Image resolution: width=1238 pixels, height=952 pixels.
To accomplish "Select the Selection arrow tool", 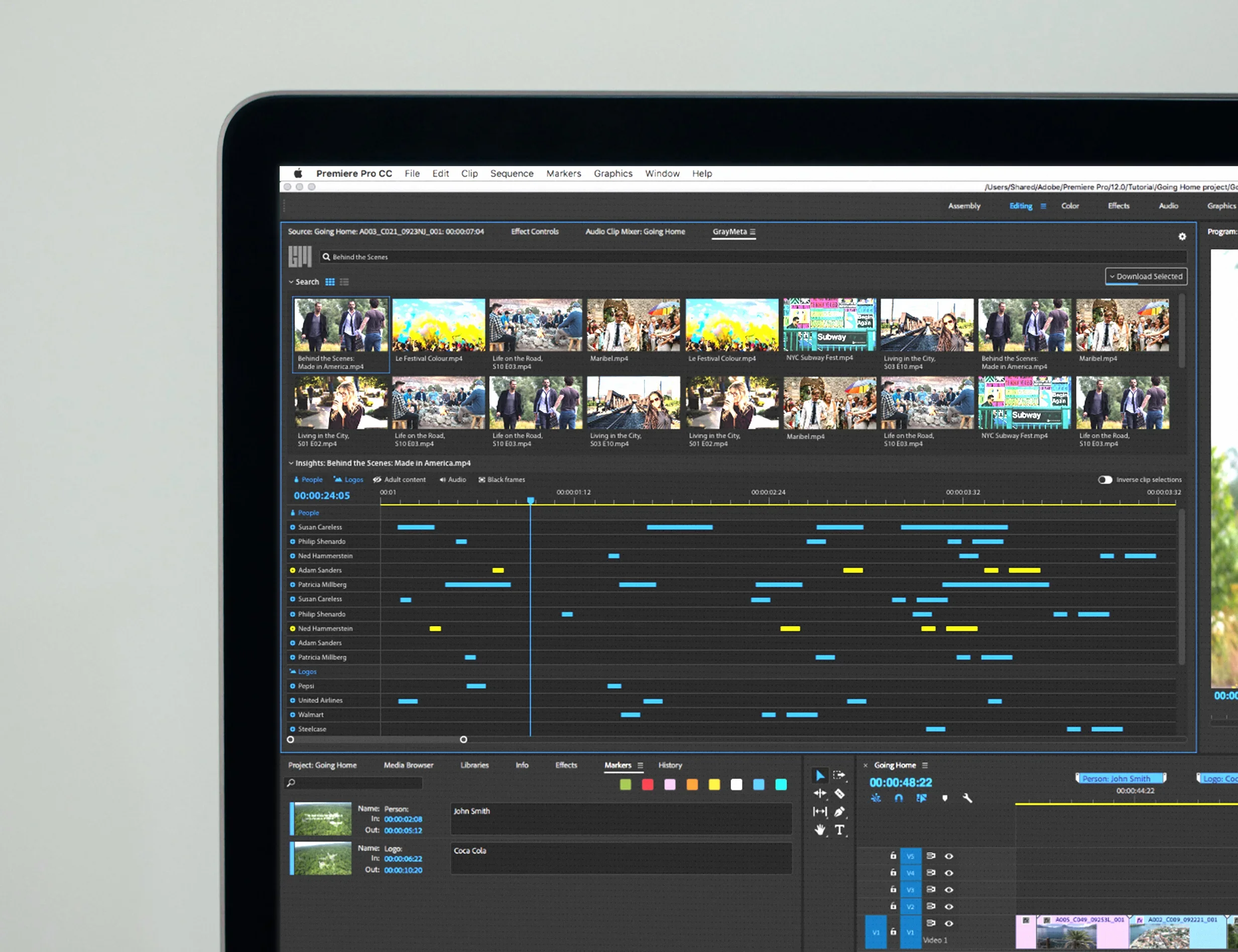I will pos(820,775).
